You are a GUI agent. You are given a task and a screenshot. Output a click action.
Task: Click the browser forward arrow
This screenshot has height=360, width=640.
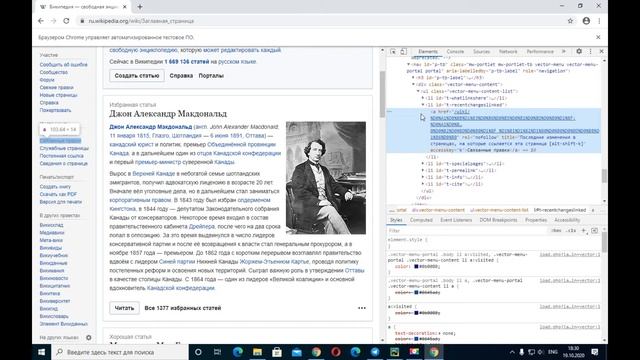(x=53, y=21)
